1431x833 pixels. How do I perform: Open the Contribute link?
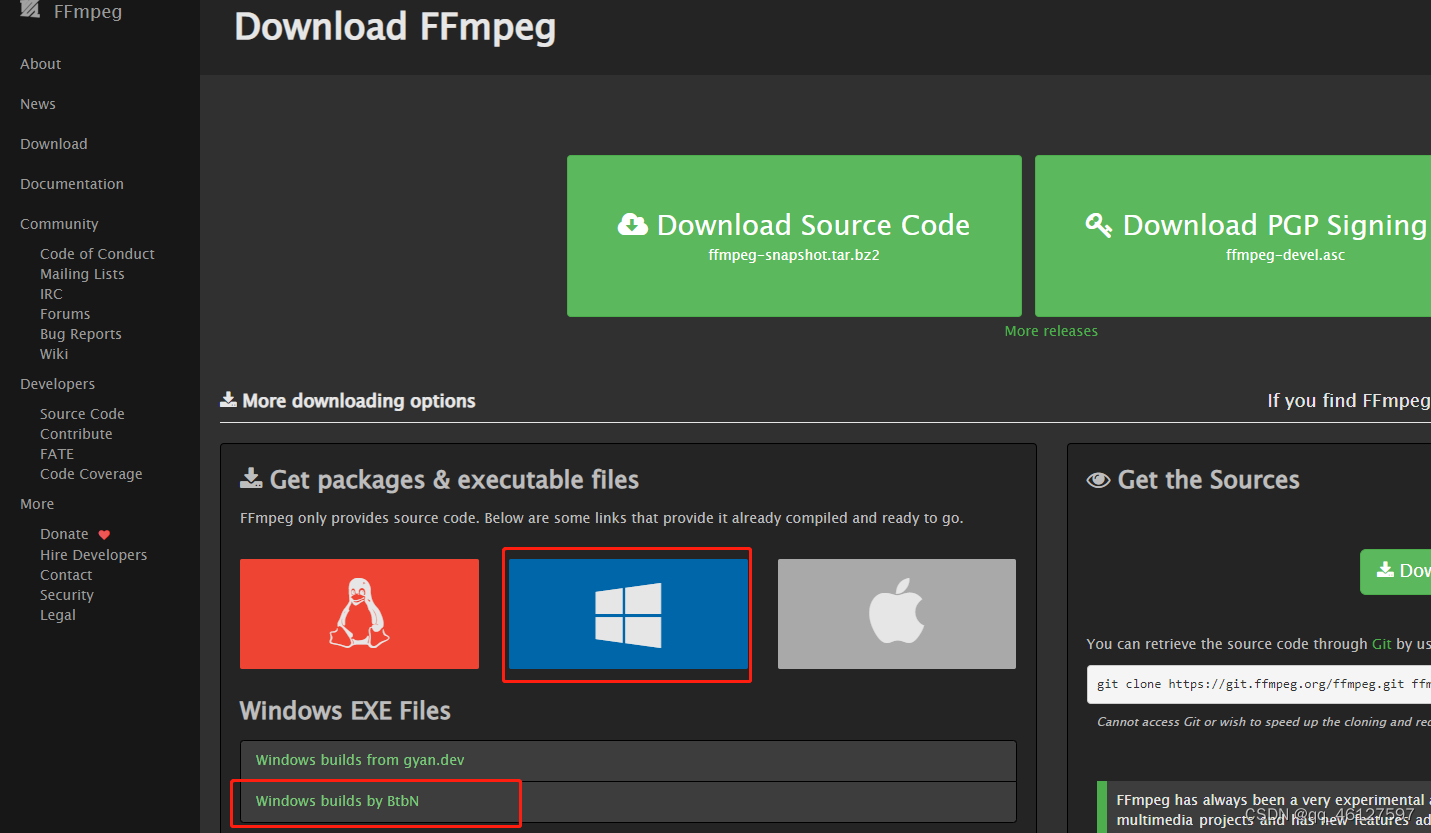76,434
